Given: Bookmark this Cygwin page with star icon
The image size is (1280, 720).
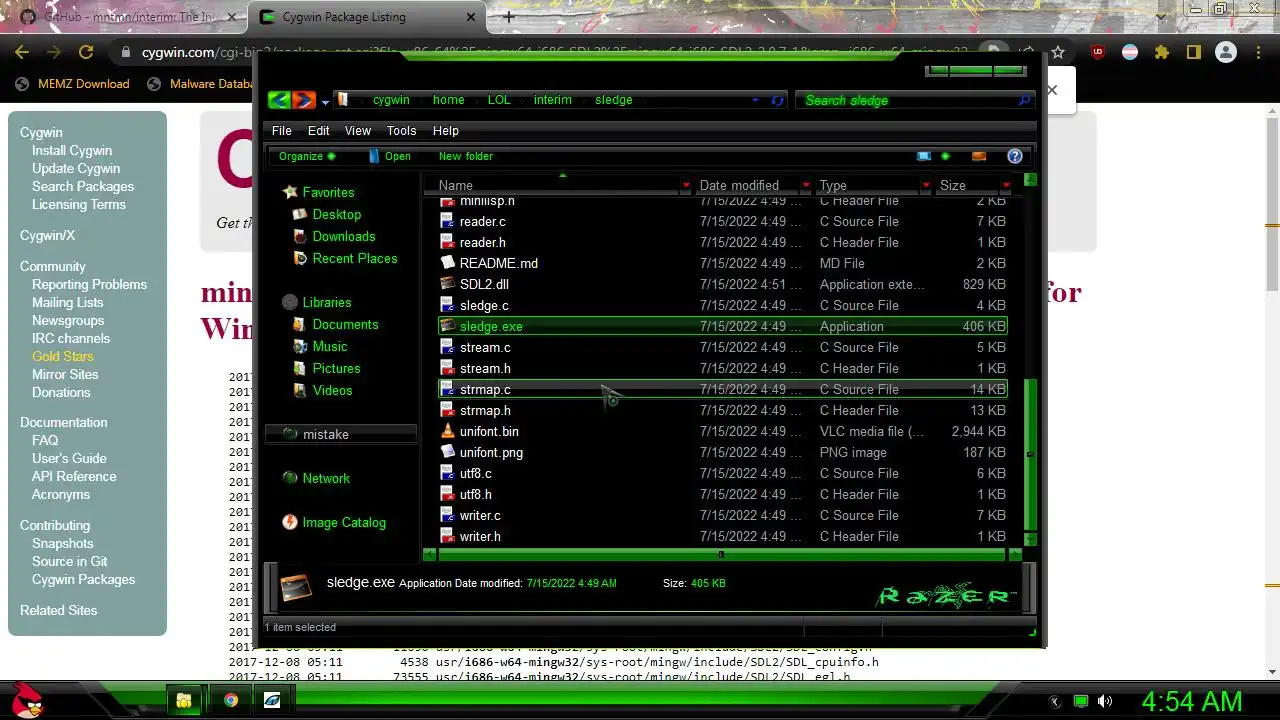Looking at the screenshot, I should (x=1058, y=53).
